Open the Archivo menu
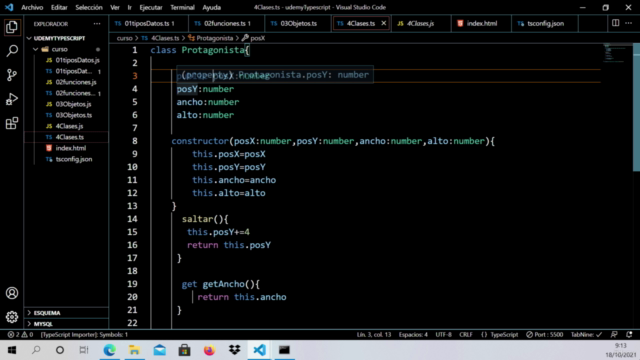This screenshot has width=640, height=360. tap(32, 7)
